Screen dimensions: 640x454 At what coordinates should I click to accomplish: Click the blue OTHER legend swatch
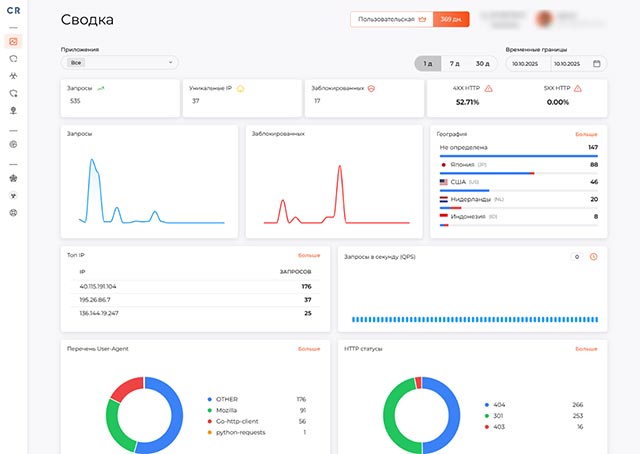[x=209, y=399]
